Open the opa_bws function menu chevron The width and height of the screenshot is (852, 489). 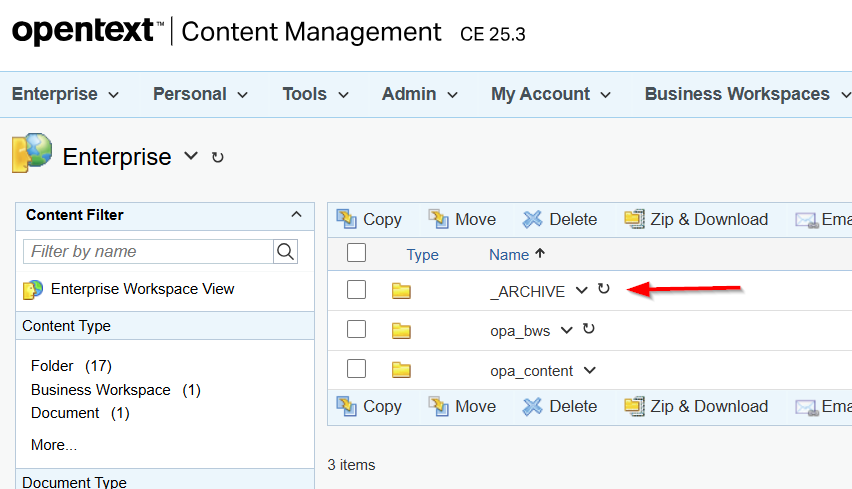point(566,330)
